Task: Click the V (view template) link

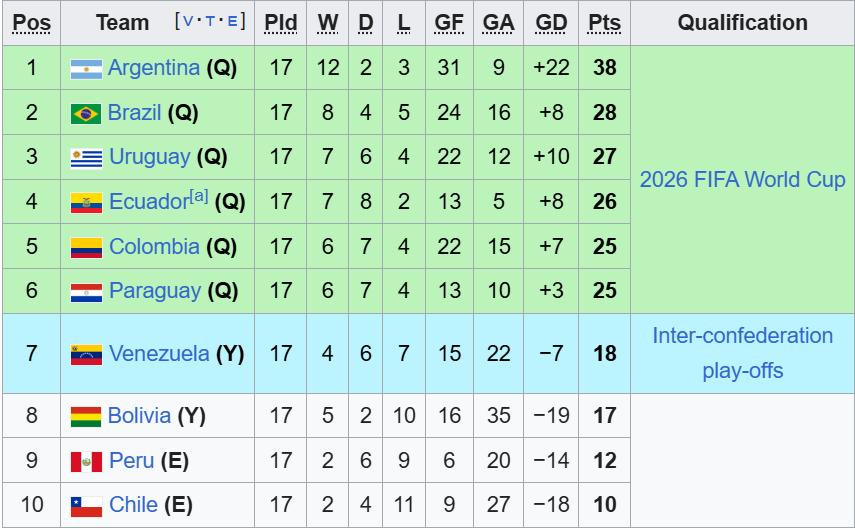Action: pos(187,22)
